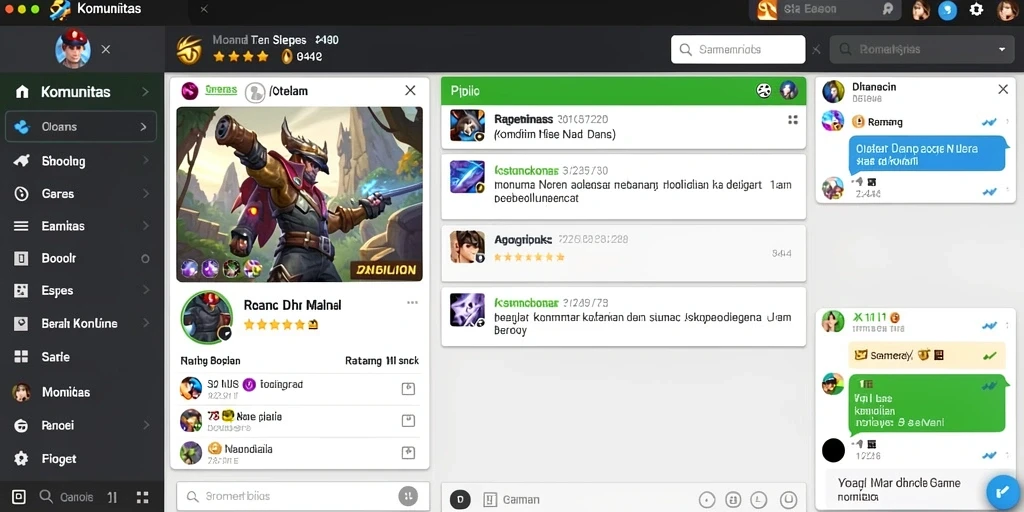Toggle the checkbox next to Naondialla row
Screen dimensions: 1024x512
pos(408,452)
